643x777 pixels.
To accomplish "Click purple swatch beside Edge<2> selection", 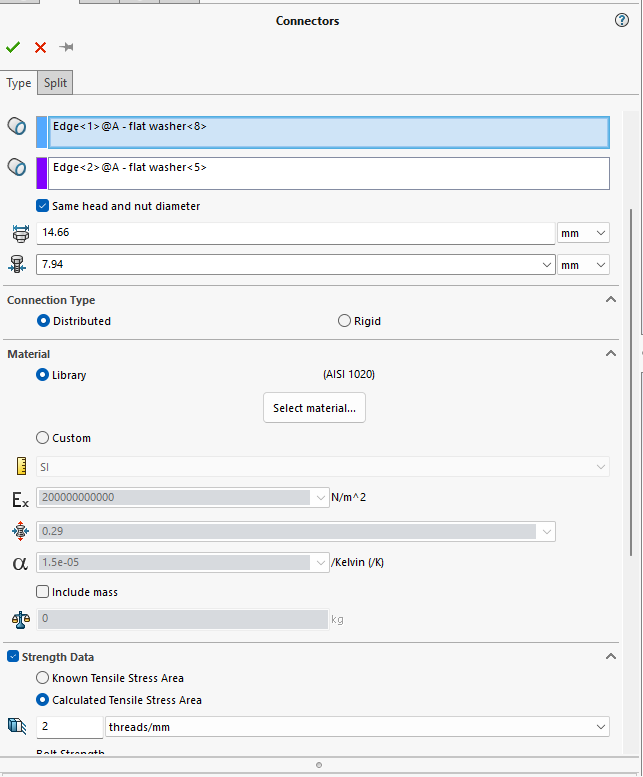I will (42, 173).
